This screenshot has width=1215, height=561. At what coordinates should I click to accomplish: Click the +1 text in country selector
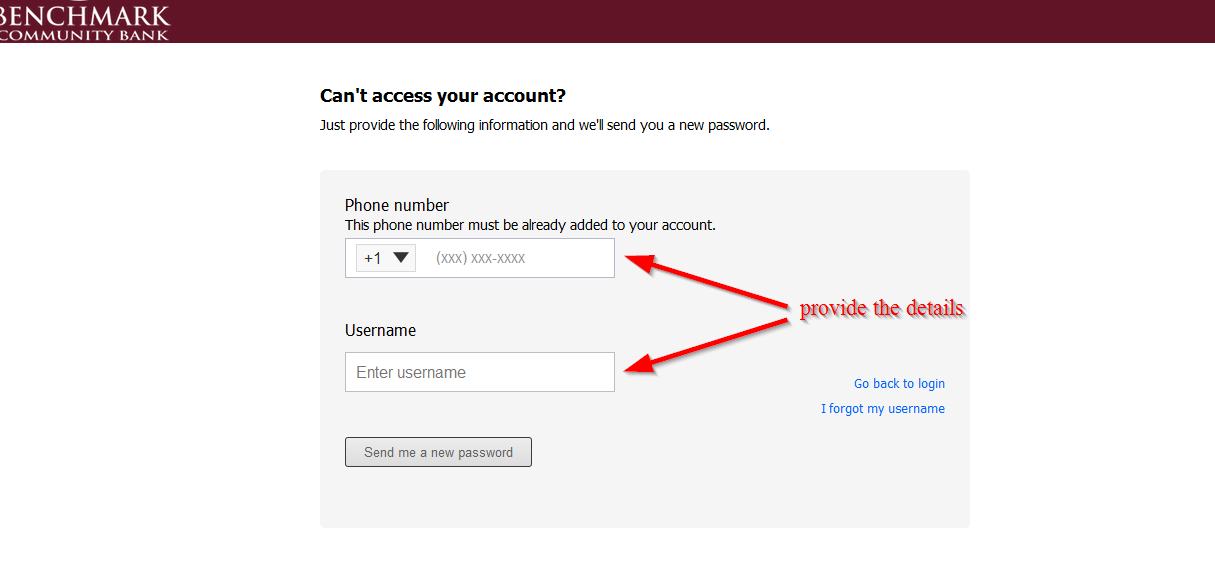point(373,258)
